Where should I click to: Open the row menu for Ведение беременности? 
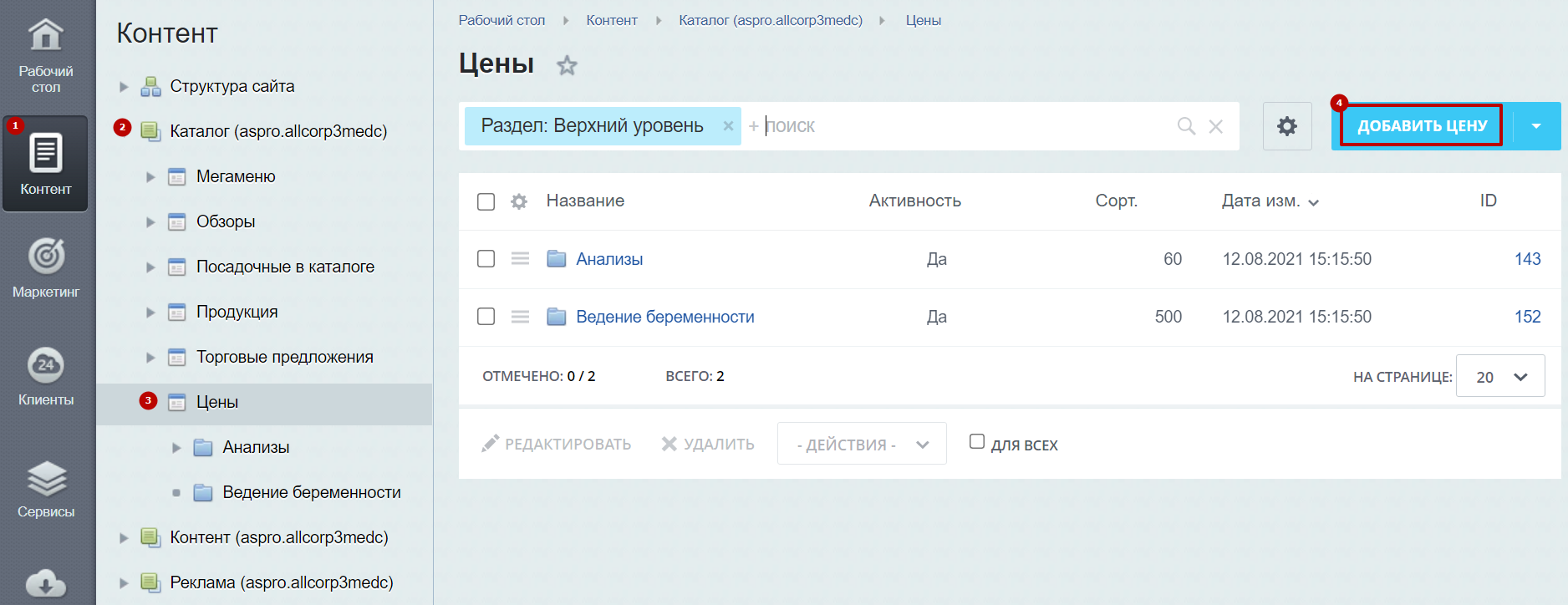coord(520,317)
